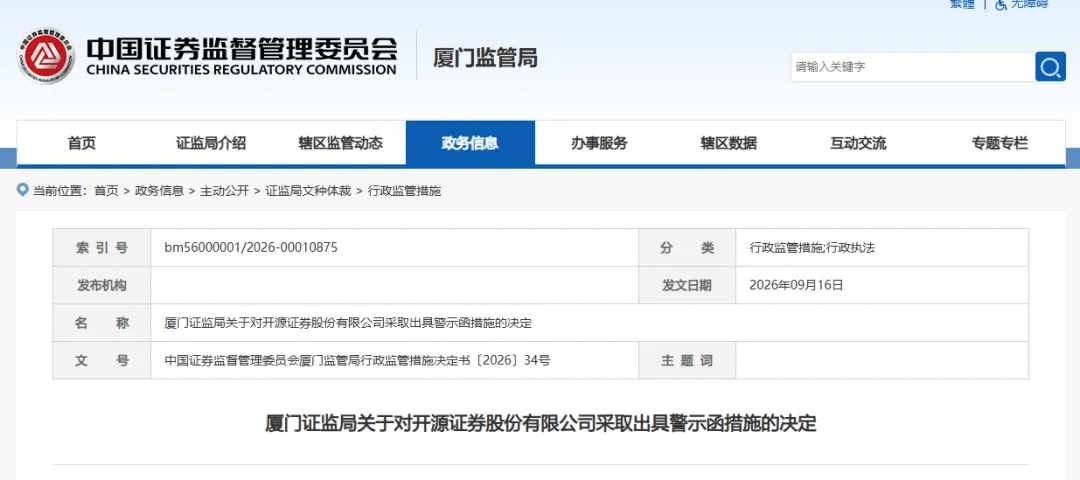
Task: Click the 行政监管措施;行政执法 category value
Action: point(812,248)
